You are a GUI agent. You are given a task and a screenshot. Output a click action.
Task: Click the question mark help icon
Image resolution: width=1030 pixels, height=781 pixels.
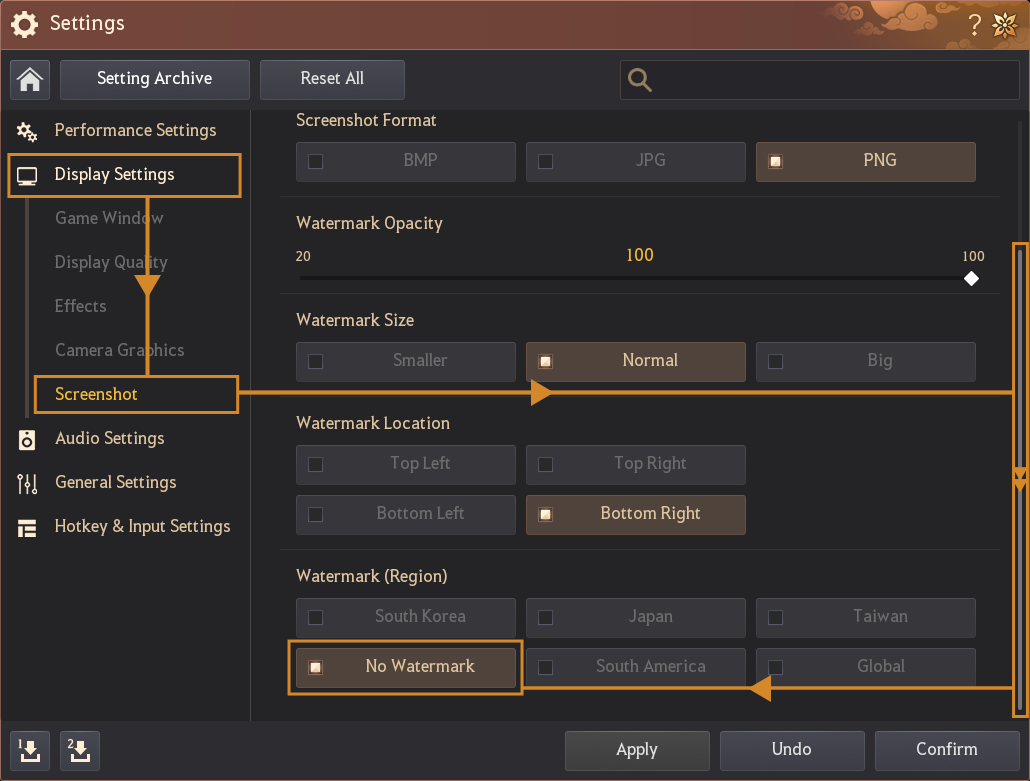tap(975, 25)
